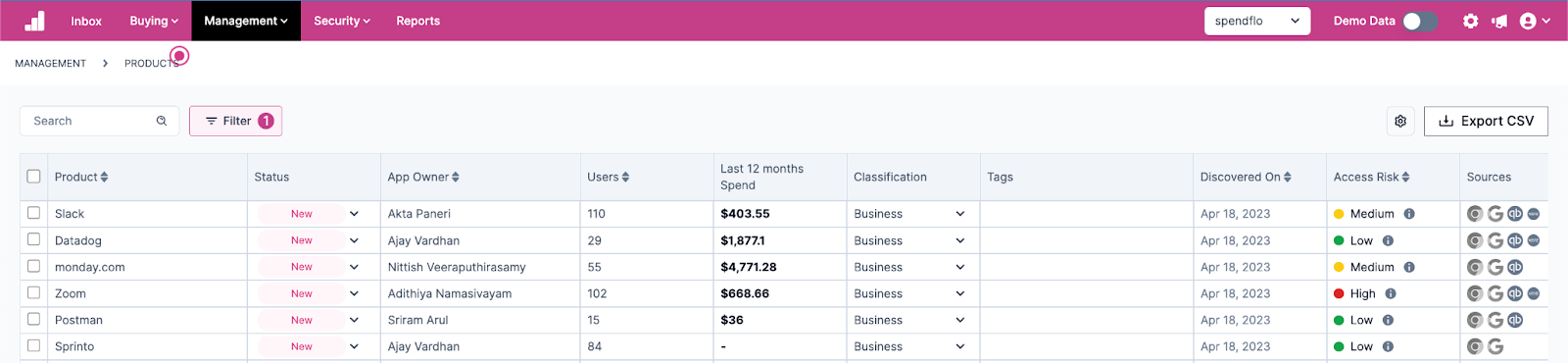Open the spendflo organization dropdown
The width and height of the screenshot is (1568, 363).
(x=1257, y=21)
